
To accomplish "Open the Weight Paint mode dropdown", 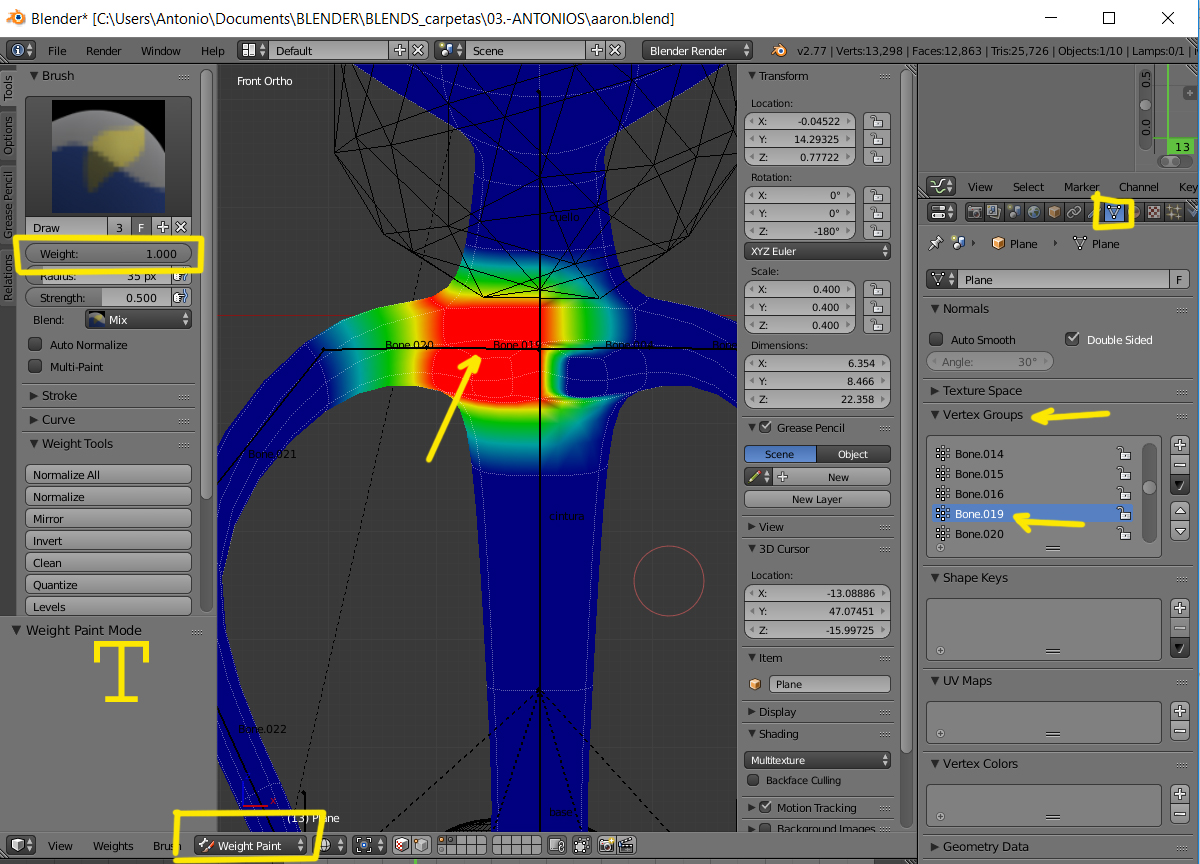I will [x=251, y=845].
